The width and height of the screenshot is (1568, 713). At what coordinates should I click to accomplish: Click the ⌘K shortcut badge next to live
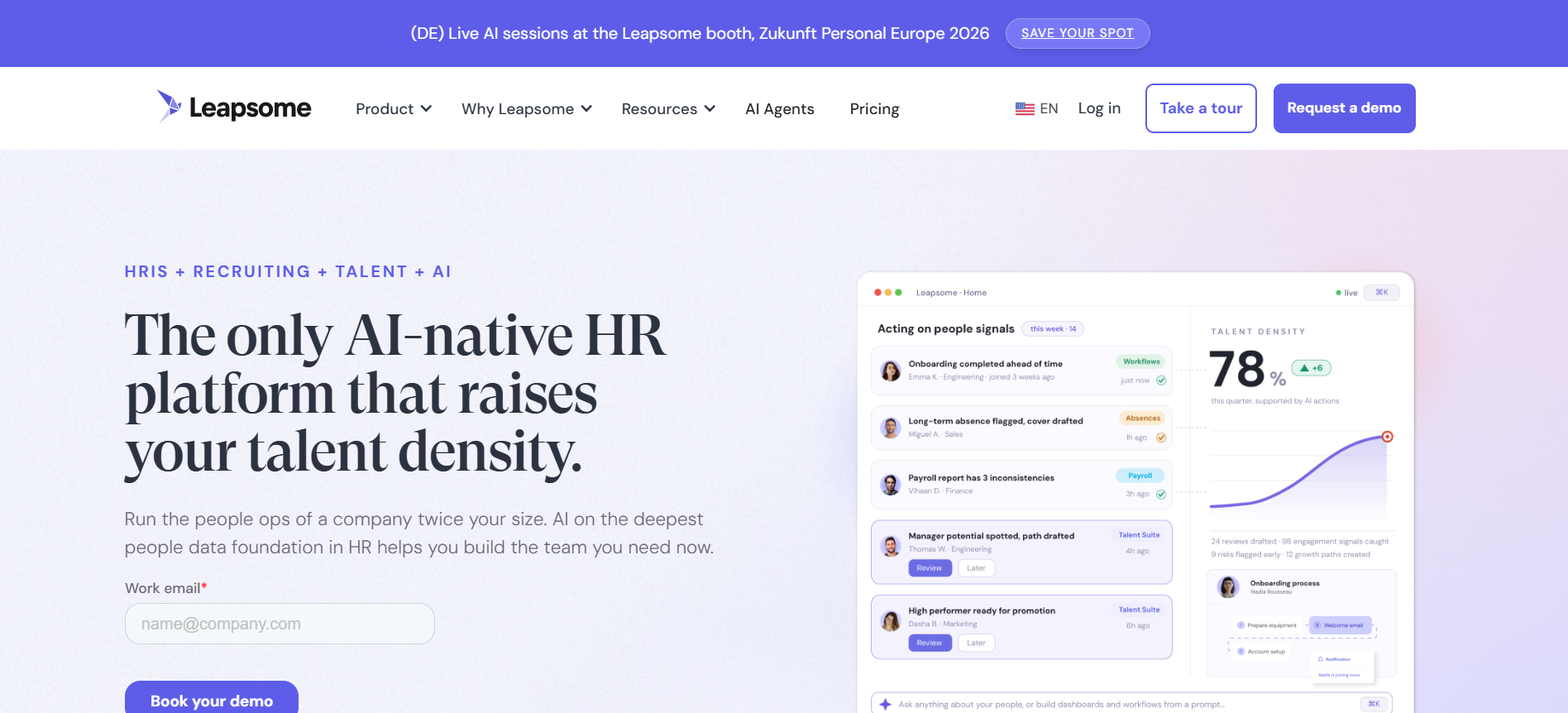1382,293
